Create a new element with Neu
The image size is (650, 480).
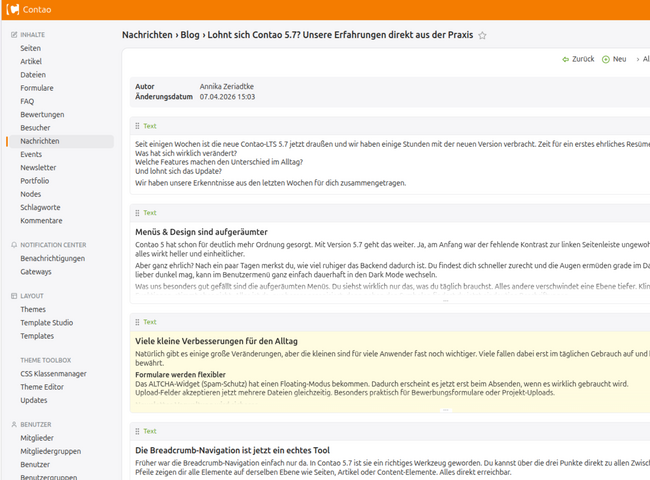coord(614,59)
